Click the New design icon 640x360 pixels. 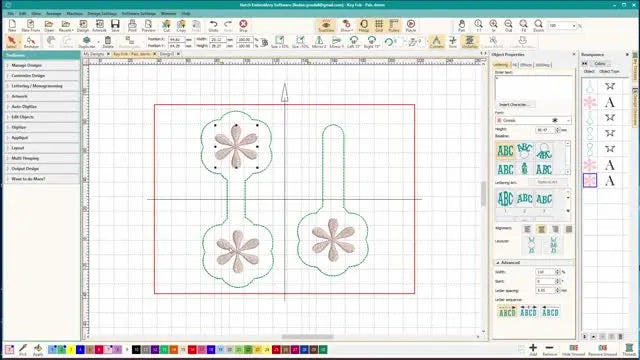12,25
